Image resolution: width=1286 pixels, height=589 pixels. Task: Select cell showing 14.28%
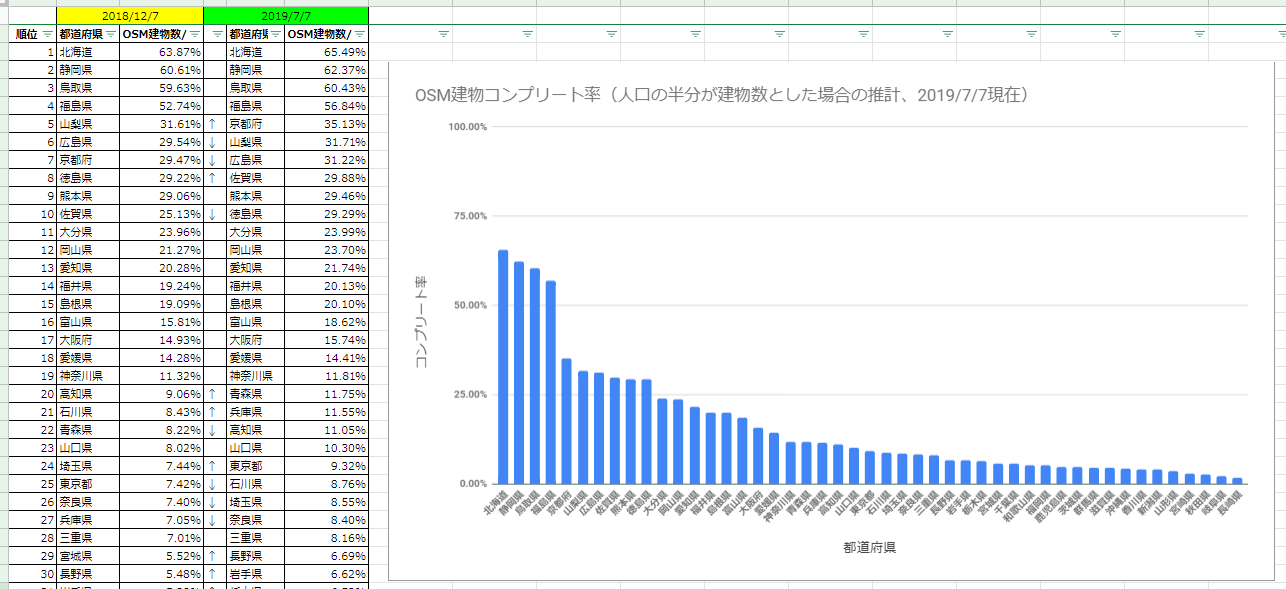point(160,358)
